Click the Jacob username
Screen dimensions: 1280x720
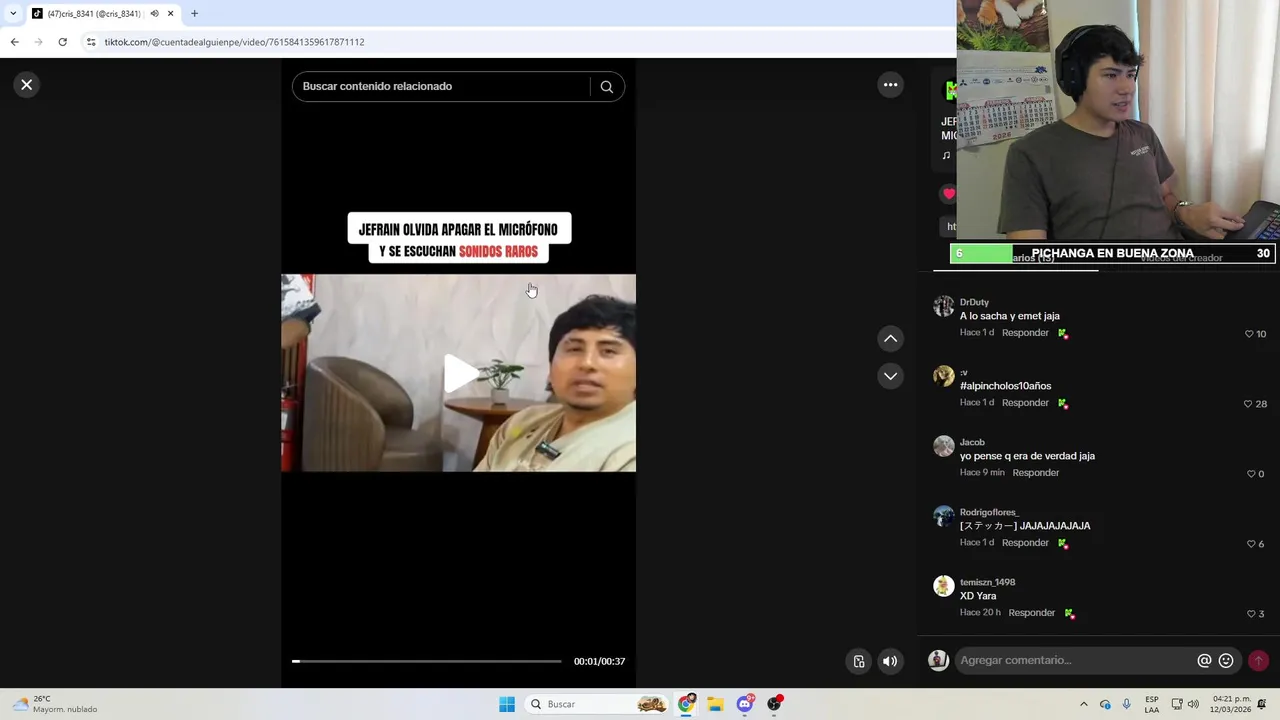click(x=972, y=442)
